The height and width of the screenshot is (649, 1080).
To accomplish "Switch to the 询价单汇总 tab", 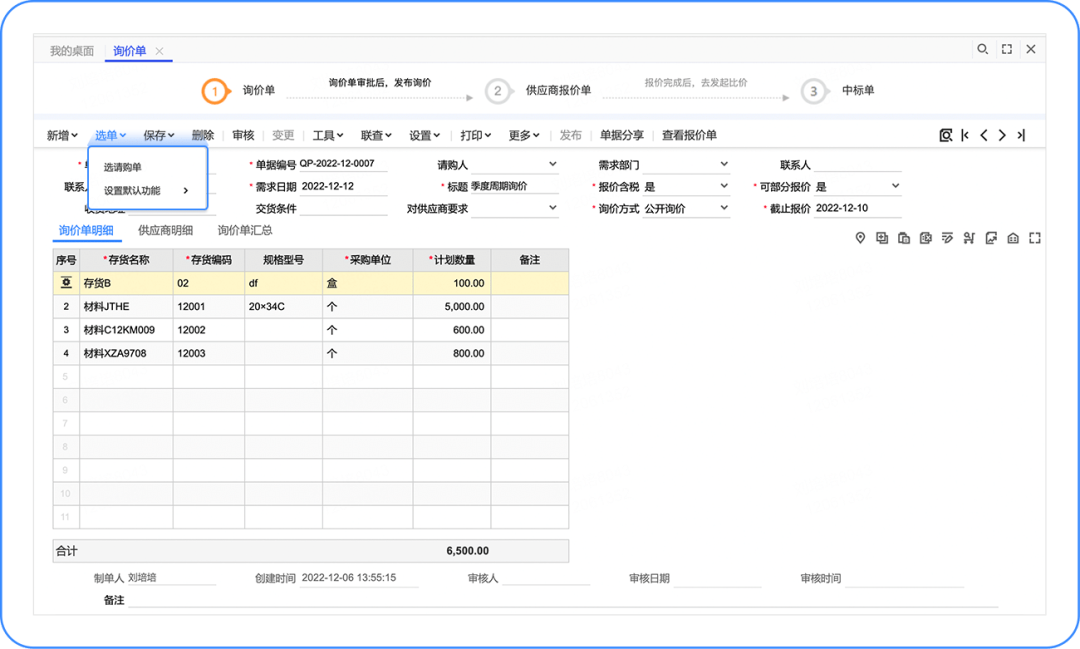I will pyautogui.click(x=245, y=231).
